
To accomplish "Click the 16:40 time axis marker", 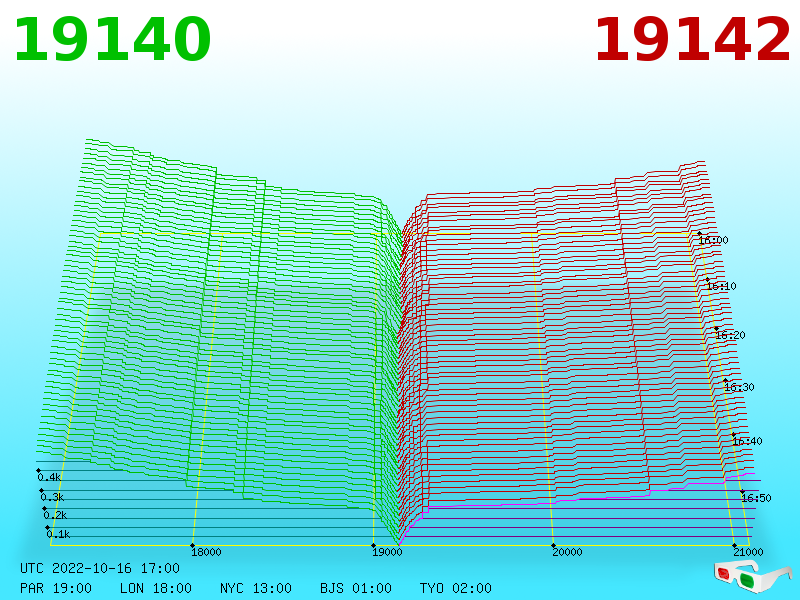I will point(747,441).
